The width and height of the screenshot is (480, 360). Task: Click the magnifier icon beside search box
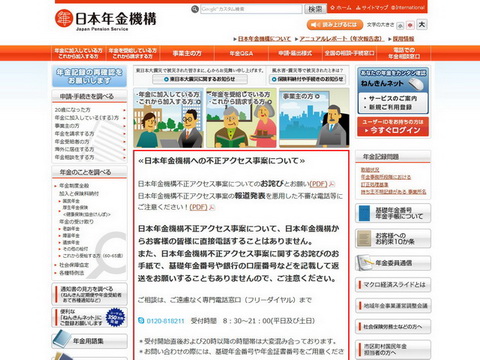pos(195,9)
